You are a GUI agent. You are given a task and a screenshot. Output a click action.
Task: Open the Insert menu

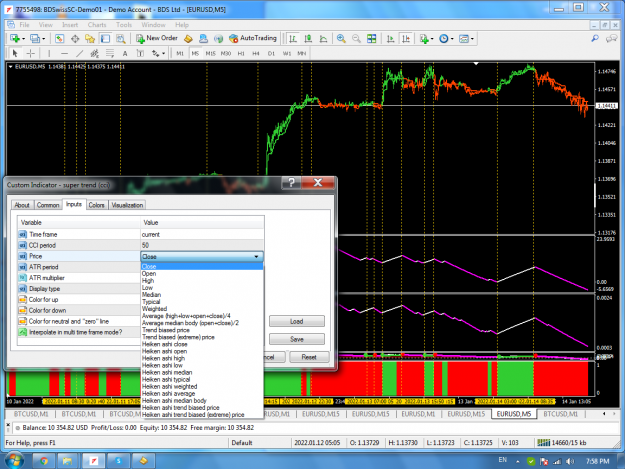tap(70, 25)
